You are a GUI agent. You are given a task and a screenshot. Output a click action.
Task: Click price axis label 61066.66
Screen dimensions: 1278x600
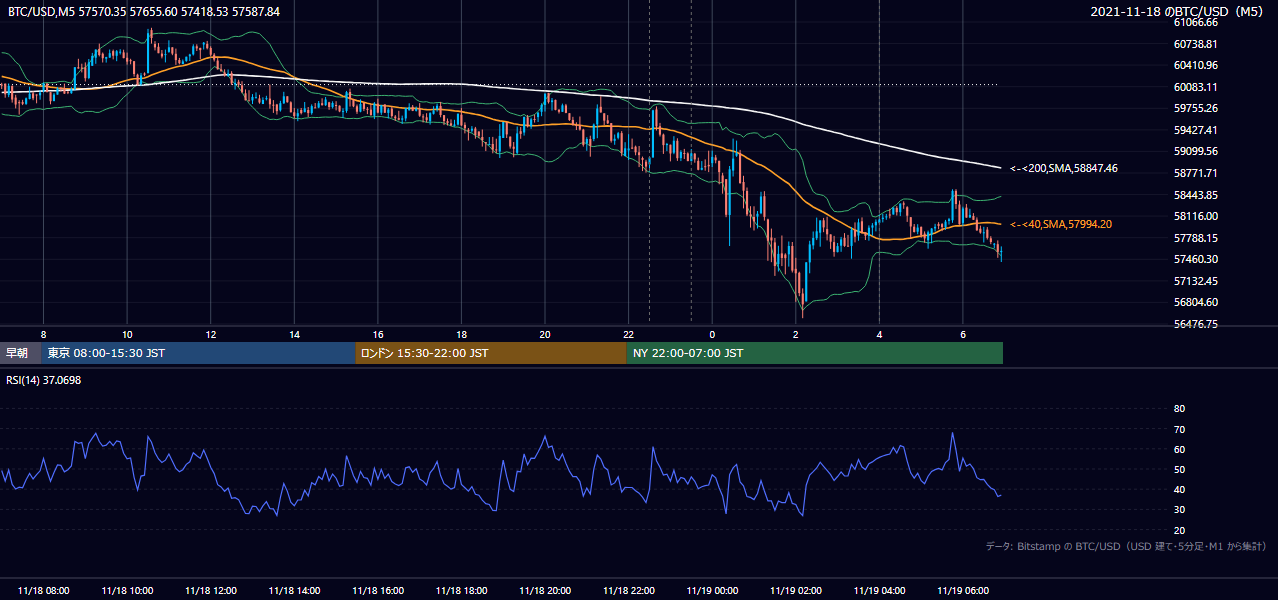click(x=1195, y=22)
